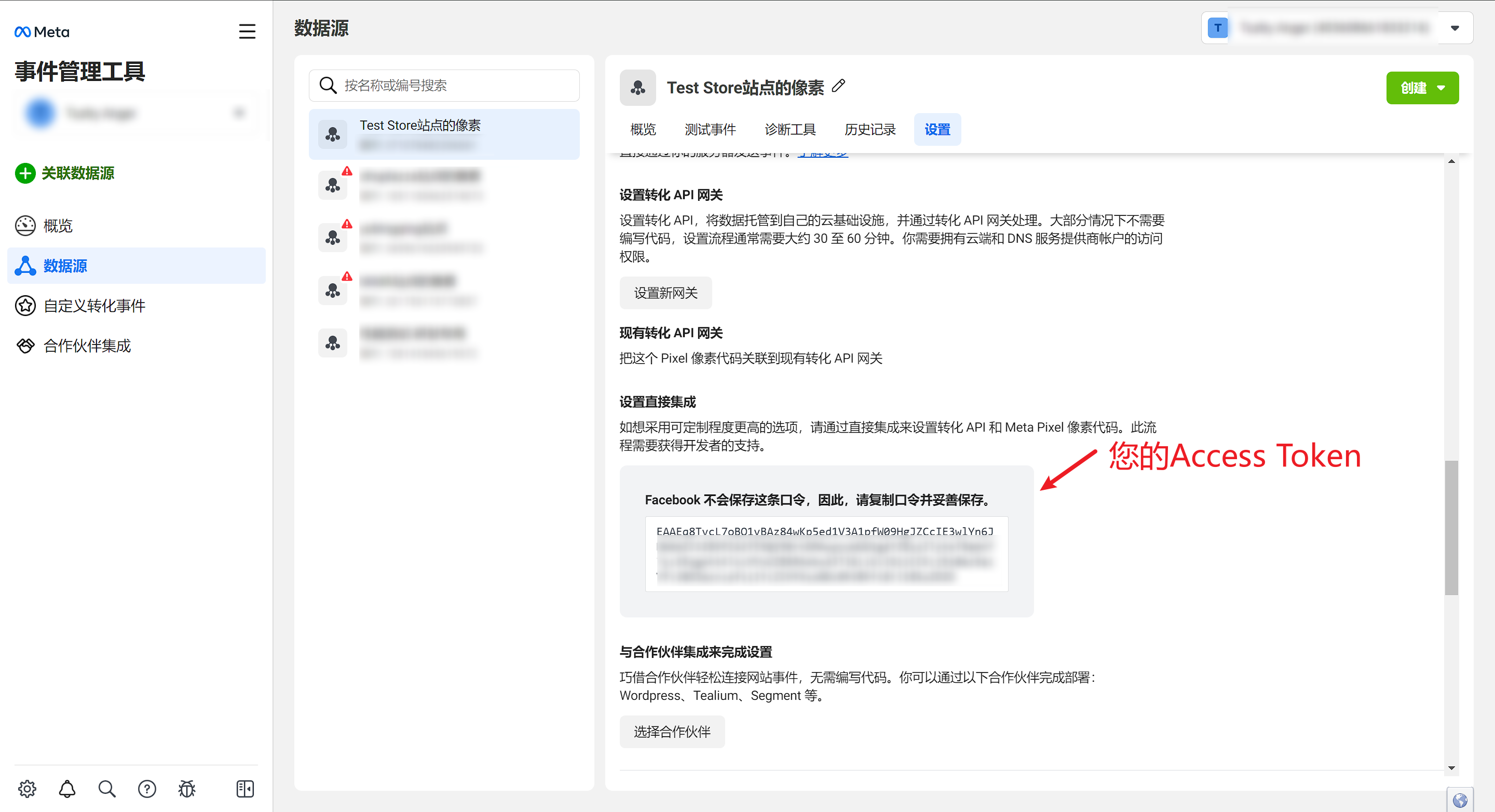Screen dimensions: 1495x812
Task: Click the scrollbar up arrow
Action: 1451,161
